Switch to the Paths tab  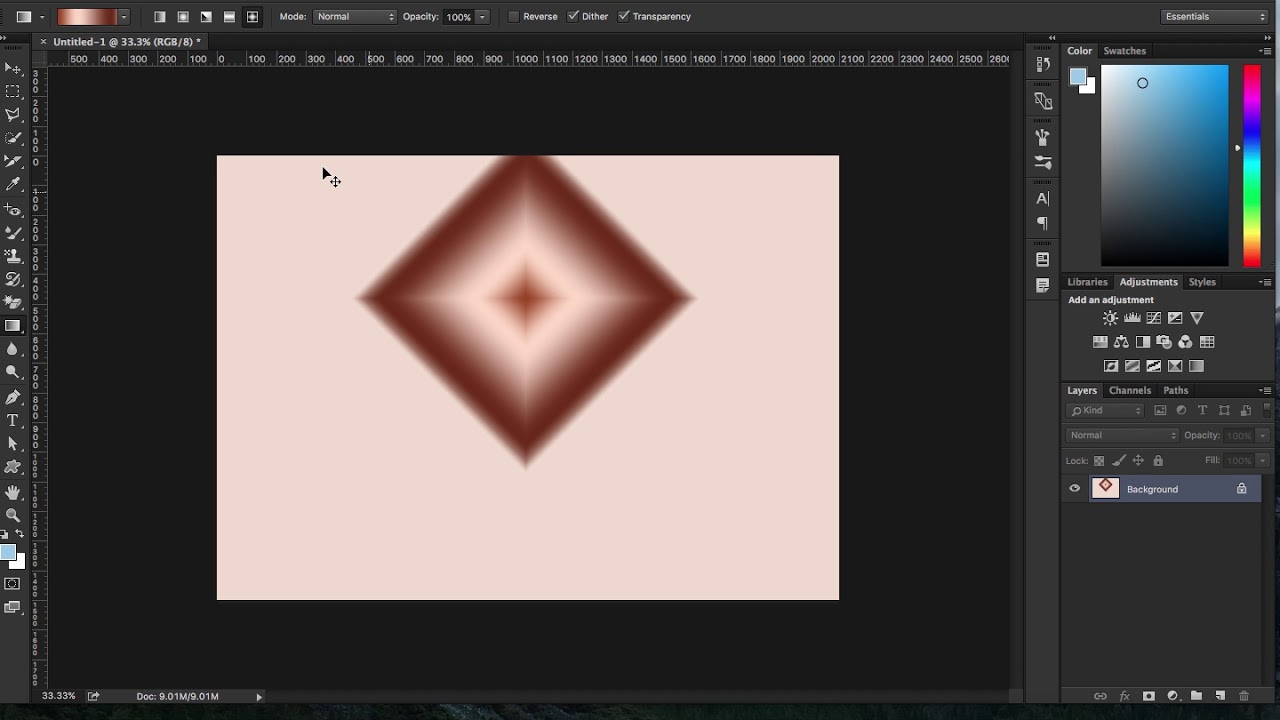[1176, 391]
